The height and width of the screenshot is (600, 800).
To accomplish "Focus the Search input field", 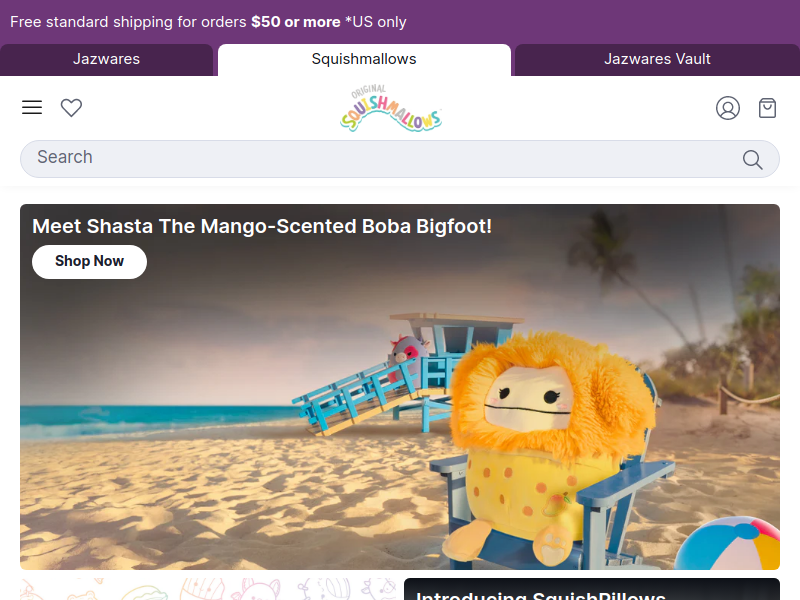I will coord(400,159).
